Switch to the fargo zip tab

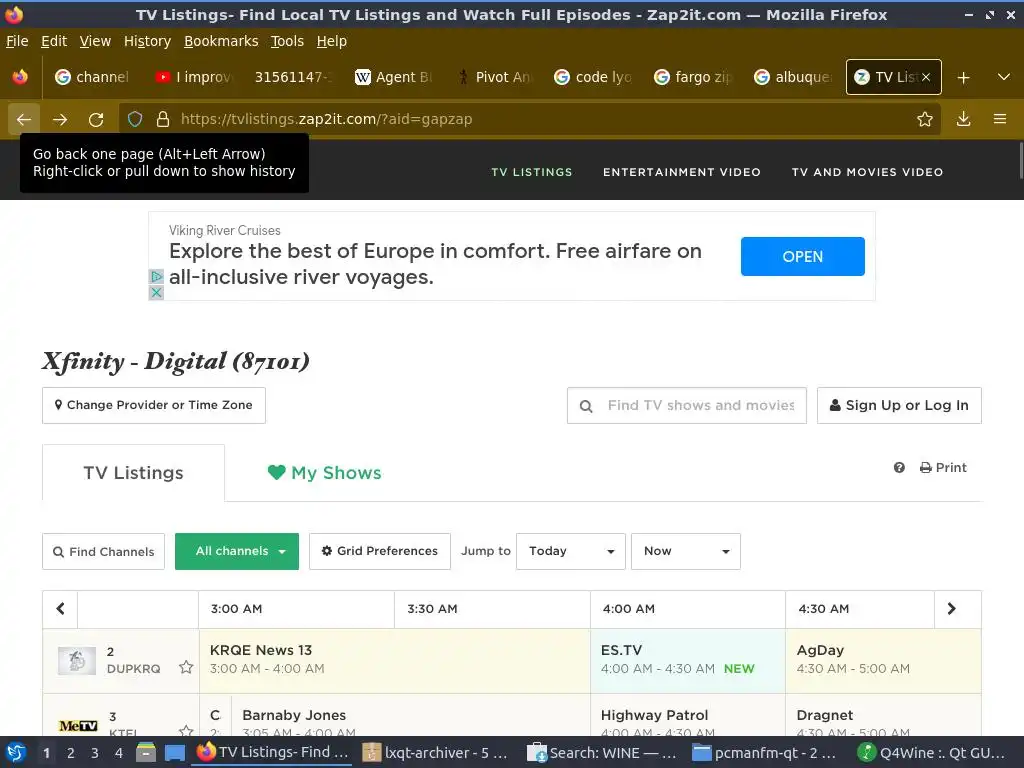pyautogui.click(x=693, y=77)
